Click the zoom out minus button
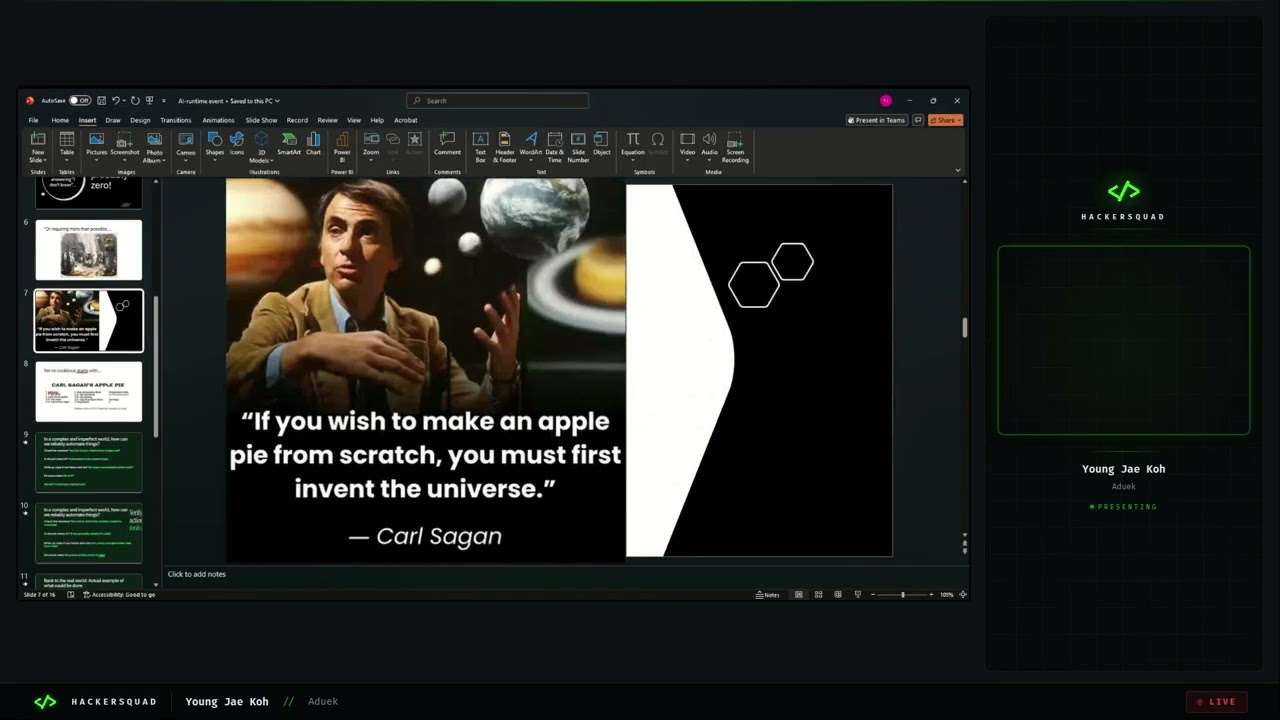The height and width of the screenshot is (720, 1280). point(872,595)
